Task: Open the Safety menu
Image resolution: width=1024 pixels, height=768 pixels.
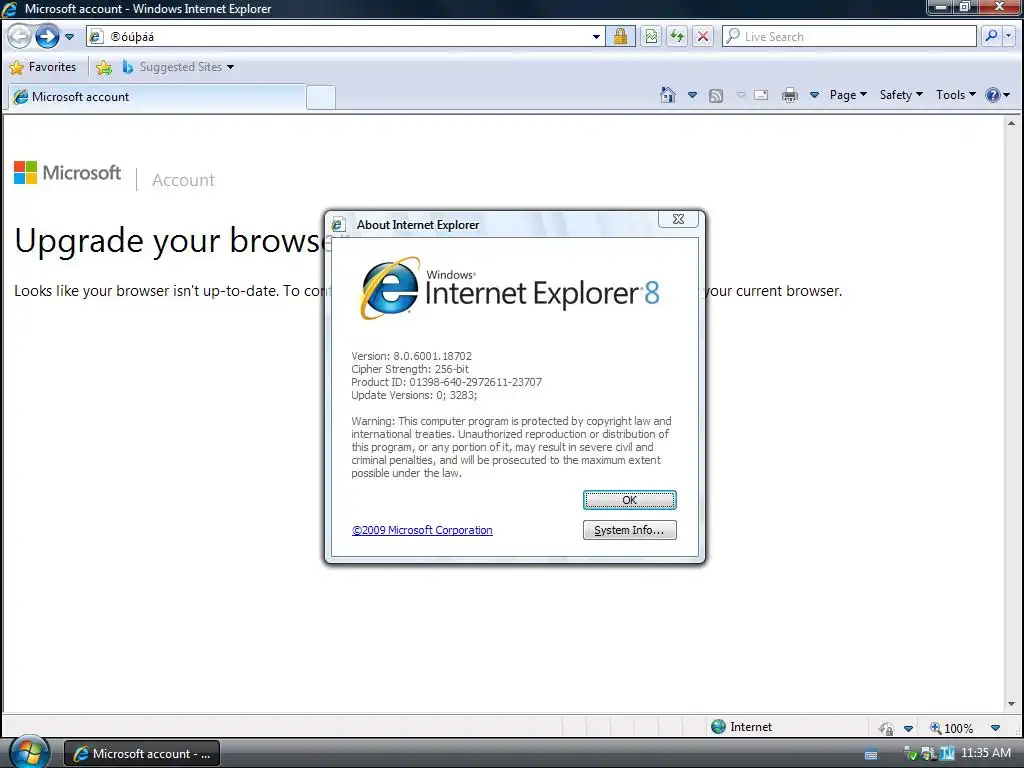Action: coord(901,95)
